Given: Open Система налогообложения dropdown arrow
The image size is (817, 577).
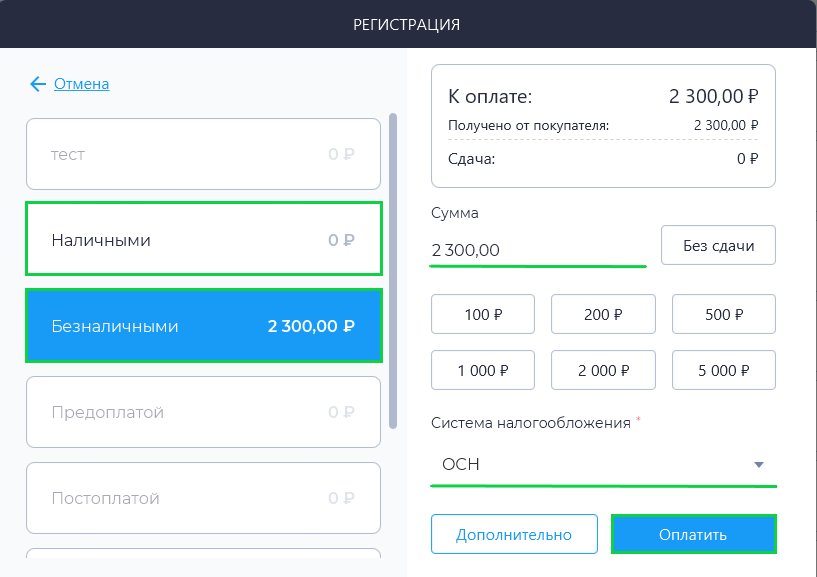Looking at the screenshot, I should [x=759, y=464].
